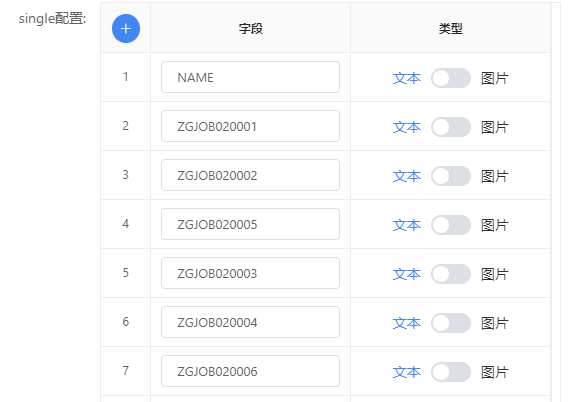Focus the NAME field input
Viewport: 569px width, 402px height.
pyautogui.click(x=250, y=77)
